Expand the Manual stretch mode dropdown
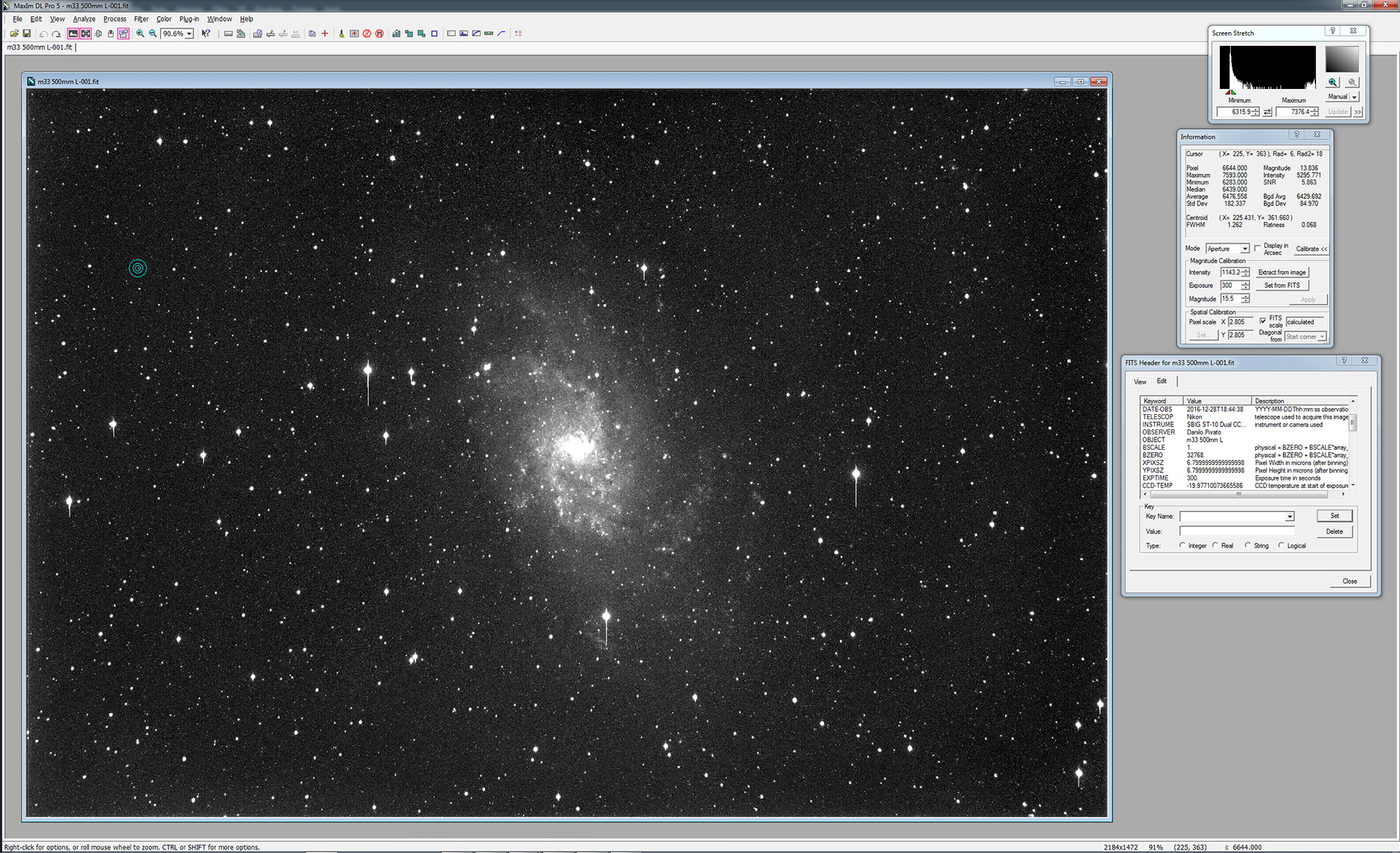 (1354, 97)
